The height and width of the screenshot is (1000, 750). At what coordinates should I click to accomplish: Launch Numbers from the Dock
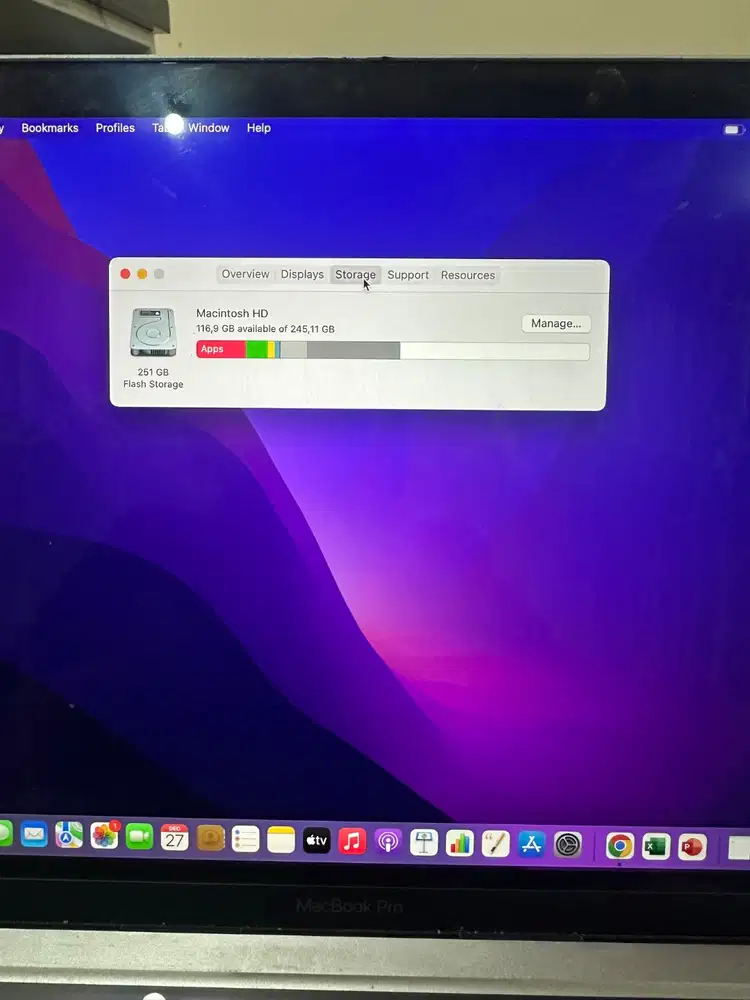coord(459,844)
